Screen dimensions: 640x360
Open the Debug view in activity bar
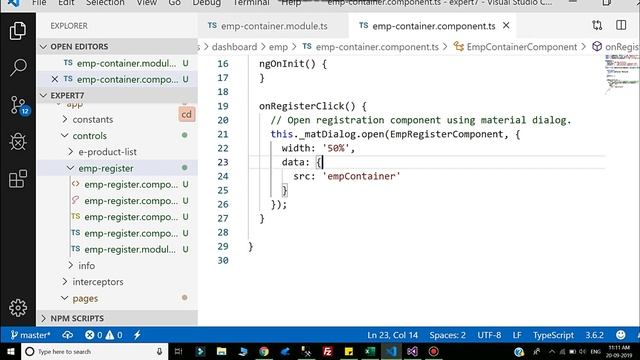tap(18, 142)
